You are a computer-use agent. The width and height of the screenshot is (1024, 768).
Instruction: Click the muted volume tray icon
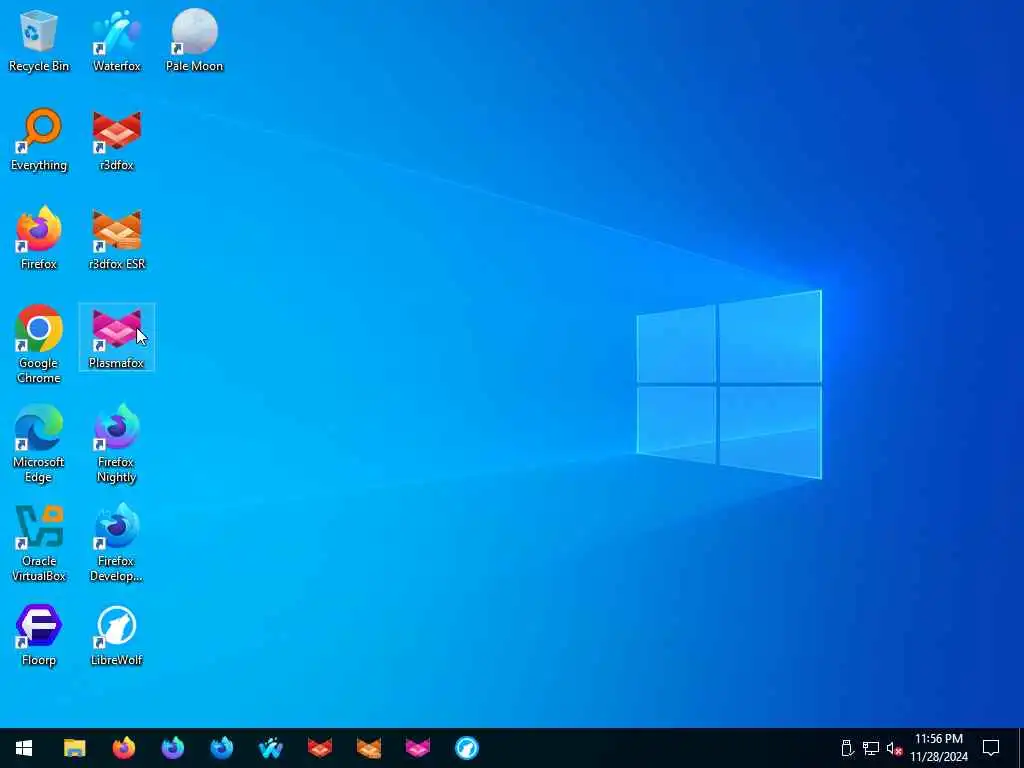(x=894, y=748)
